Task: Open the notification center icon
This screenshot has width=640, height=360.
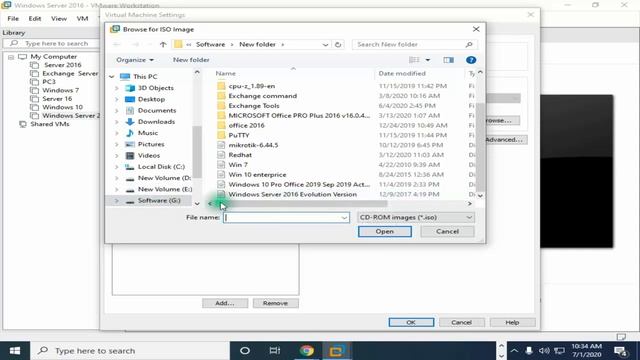Action: 620,351
